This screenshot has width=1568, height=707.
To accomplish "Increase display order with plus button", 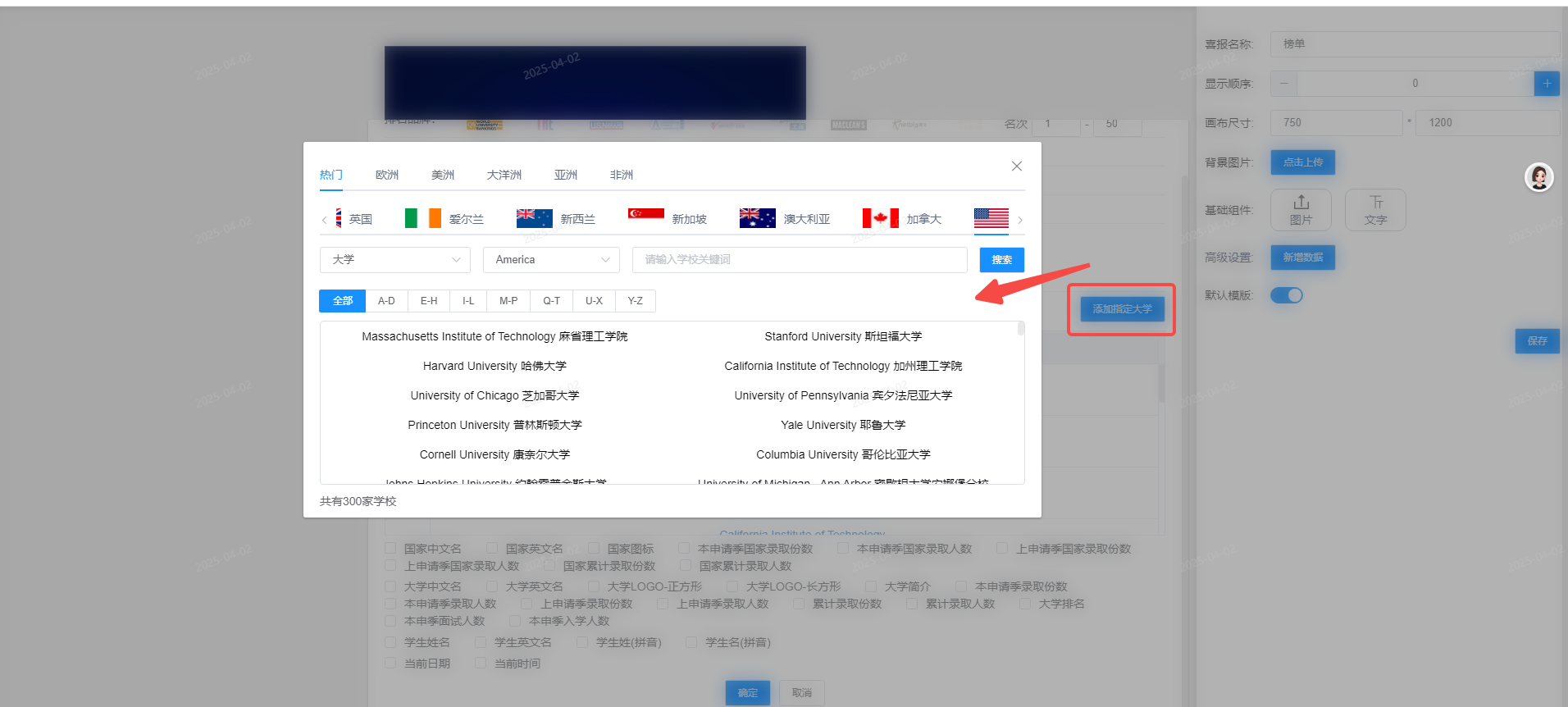I will click(x=1547, y=83).
